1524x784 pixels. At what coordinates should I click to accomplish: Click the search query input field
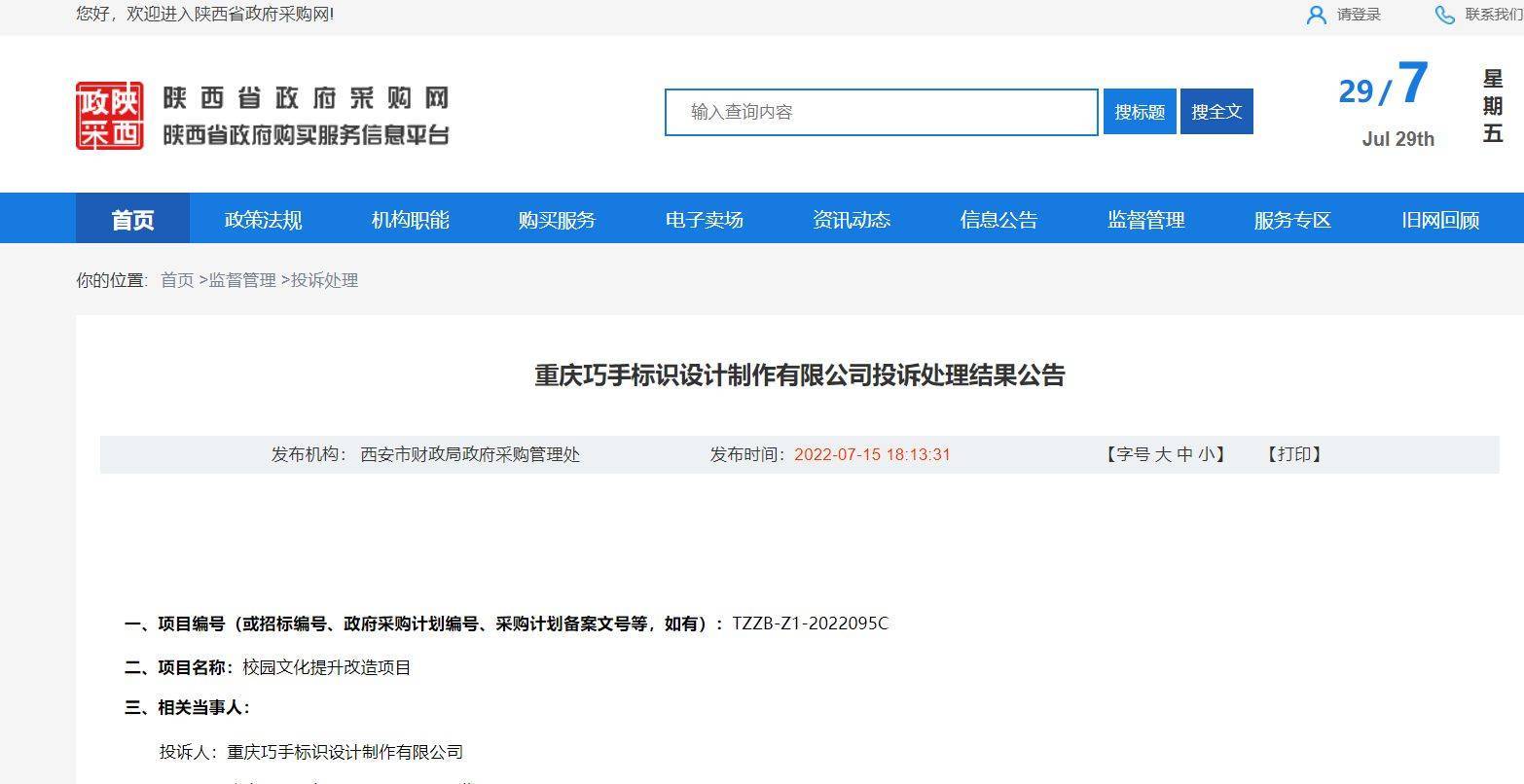pos(881,112)
